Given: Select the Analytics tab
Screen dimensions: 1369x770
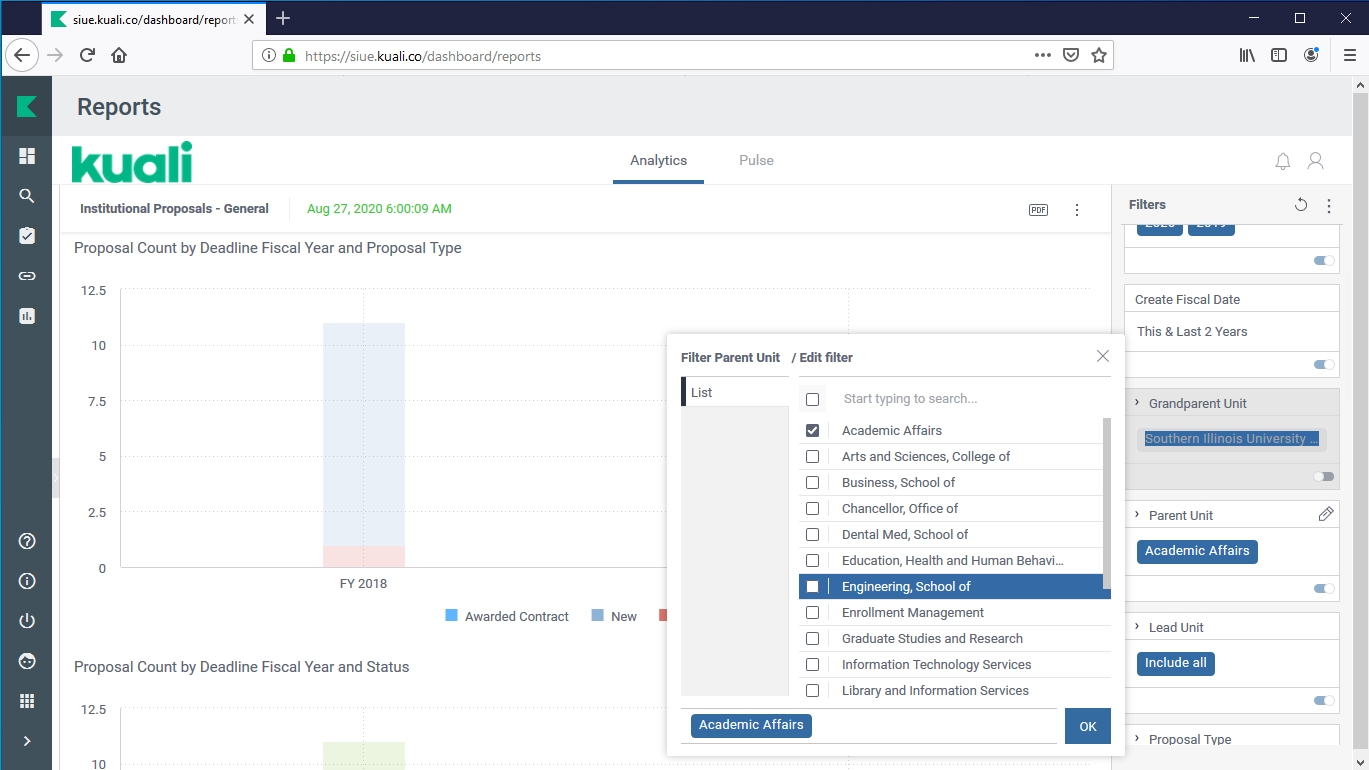Looking at the screenshot, I should click(658, 161).
